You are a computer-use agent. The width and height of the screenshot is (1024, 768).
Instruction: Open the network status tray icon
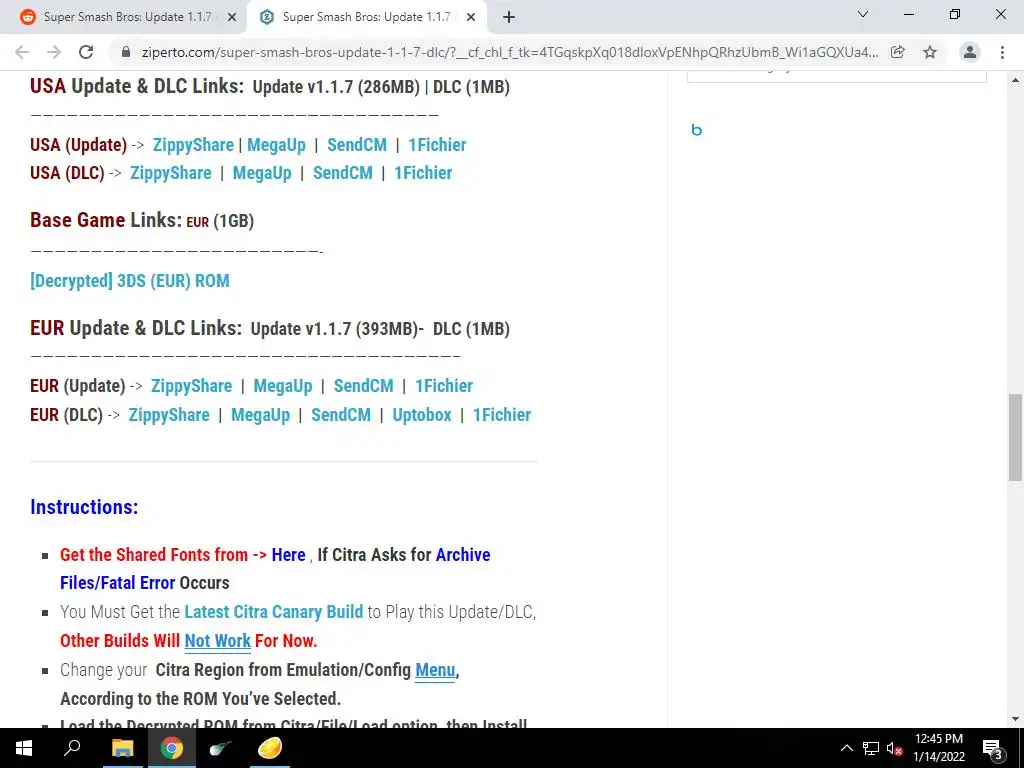pos(871,748)
